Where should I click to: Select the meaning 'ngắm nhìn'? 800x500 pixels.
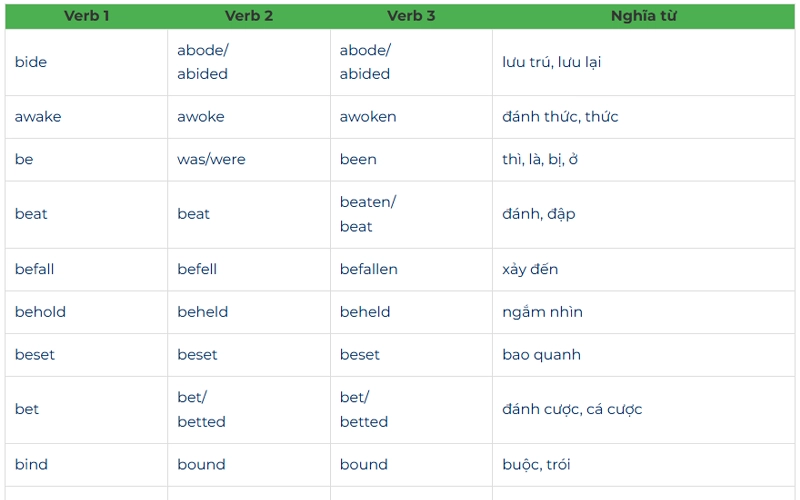coord(542,312)
